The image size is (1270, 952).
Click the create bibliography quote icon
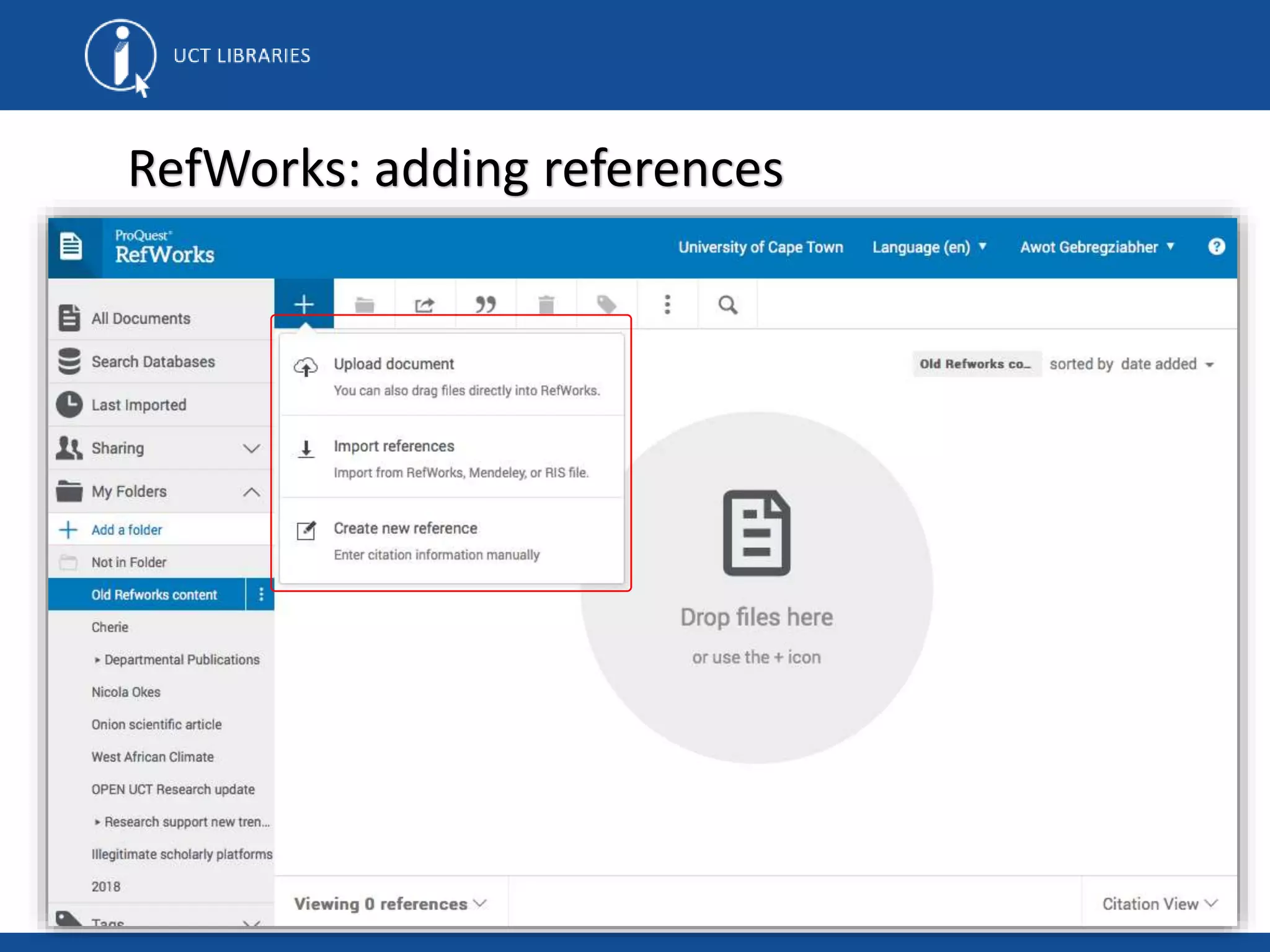tap(486, 304)
